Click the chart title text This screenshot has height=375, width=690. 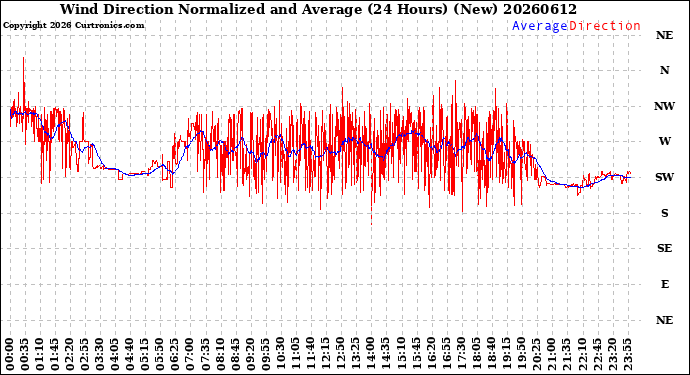318,9
